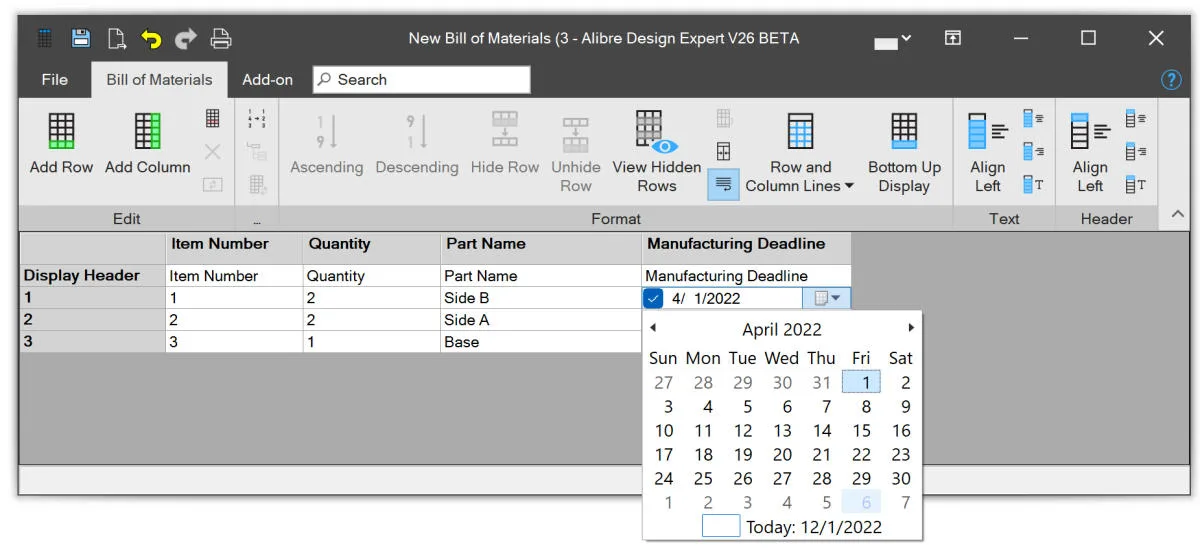
Task: Open the date picker calendar dropdown button
Action: [827, 298]
